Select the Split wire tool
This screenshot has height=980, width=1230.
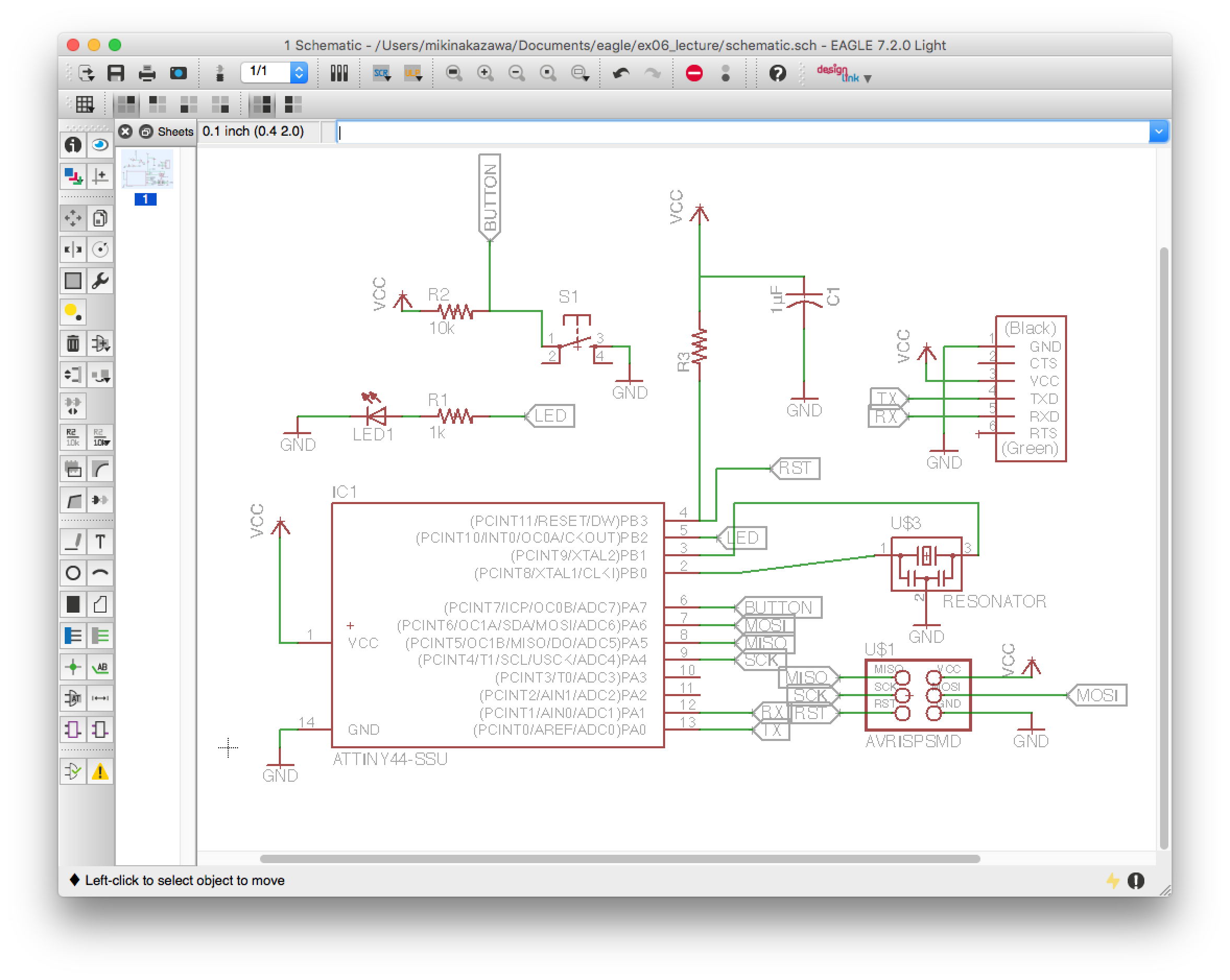tap(73, 500)
